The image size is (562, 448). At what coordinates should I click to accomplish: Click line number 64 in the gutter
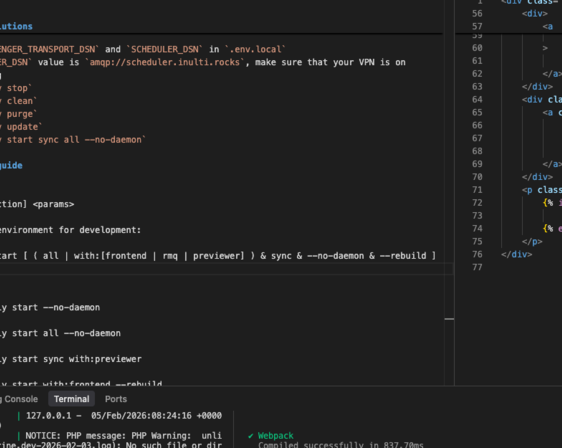click(477, 99)
